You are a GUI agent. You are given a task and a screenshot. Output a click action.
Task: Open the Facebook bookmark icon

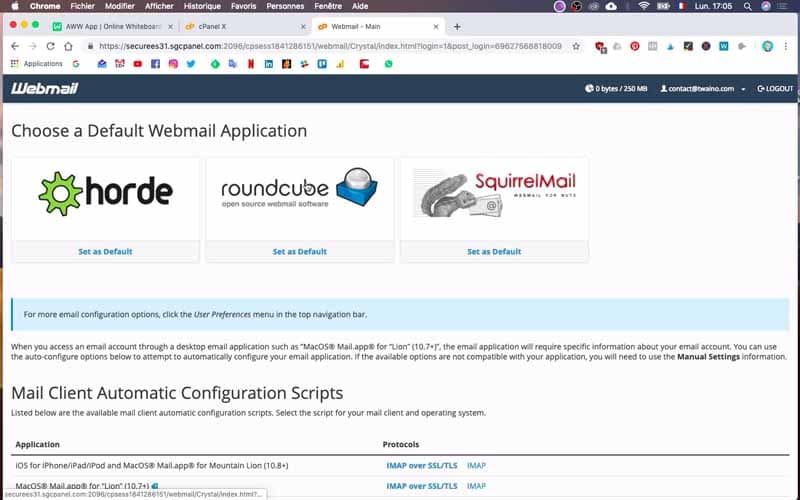click(x=156, y=64)
